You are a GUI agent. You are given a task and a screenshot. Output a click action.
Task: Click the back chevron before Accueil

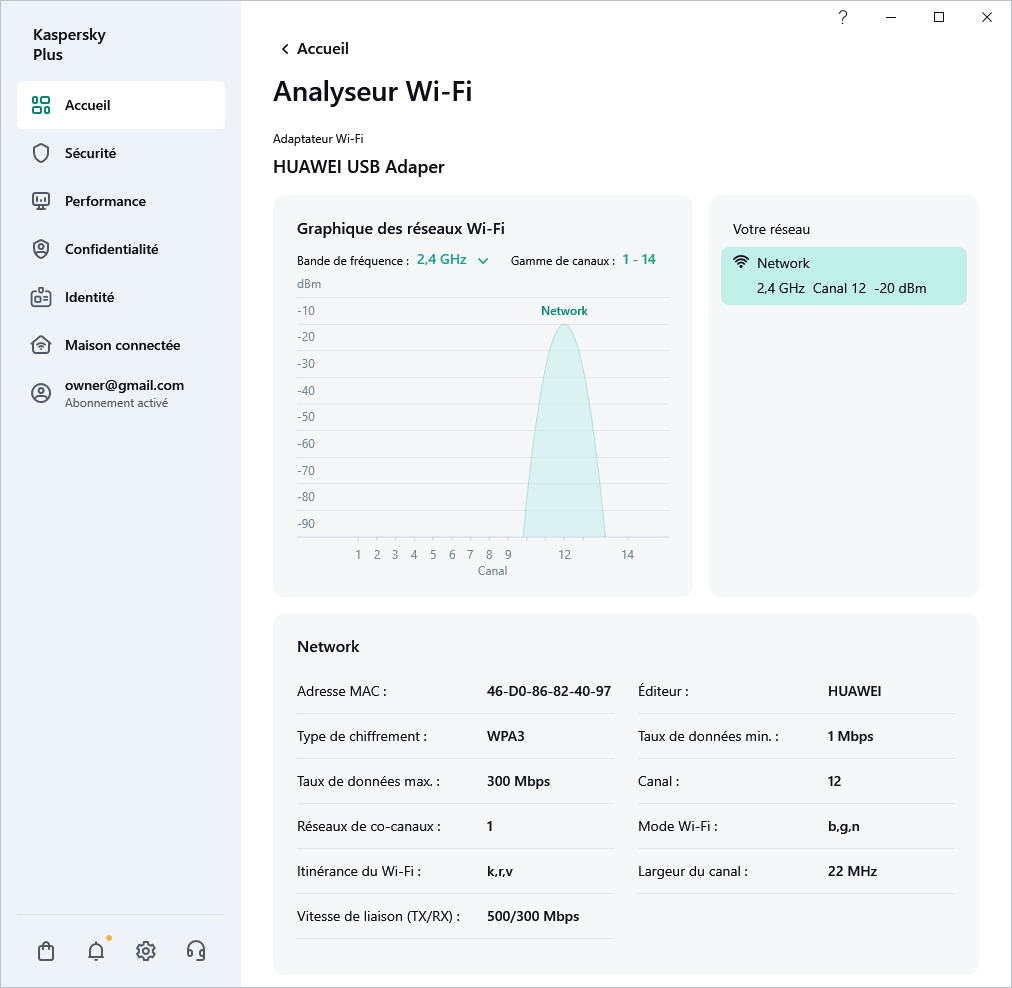point(285,49)
